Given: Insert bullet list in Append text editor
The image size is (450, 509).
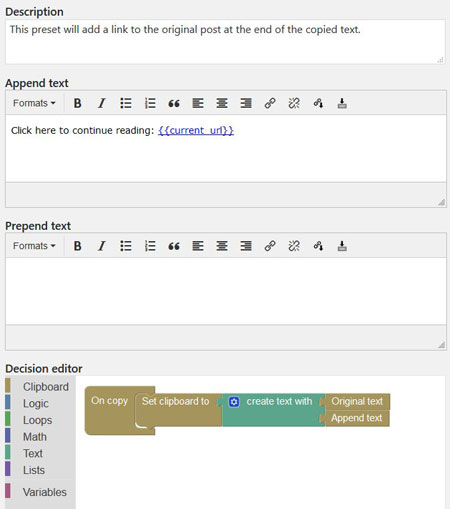Looking at the screenshot, I should pyautogui.click(x=126, y=103).
